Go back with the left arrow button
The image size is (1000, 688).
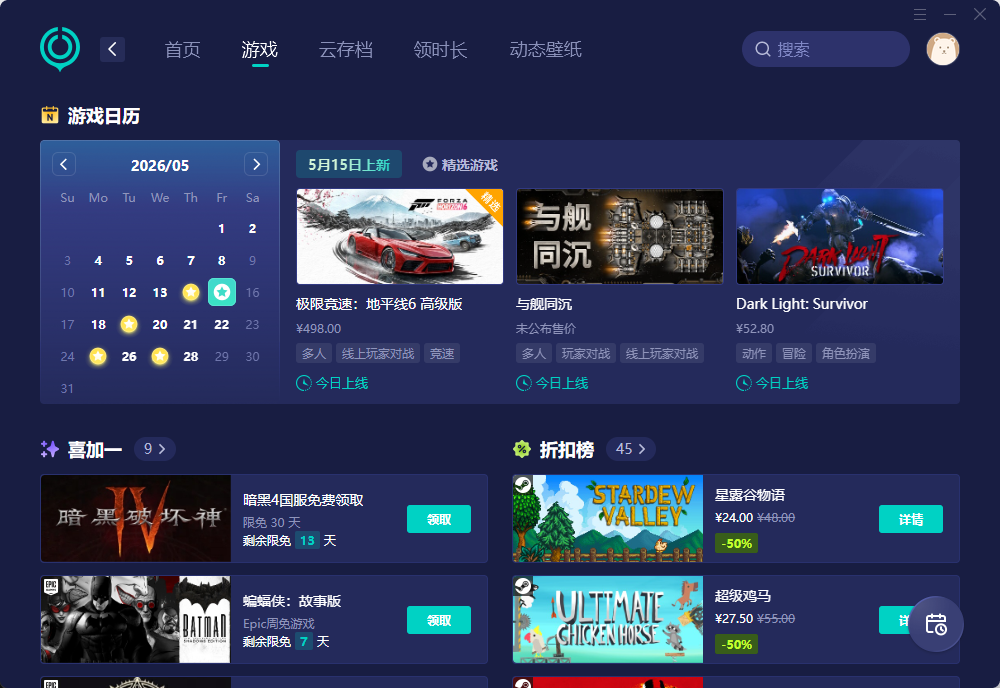pos(112,49)
